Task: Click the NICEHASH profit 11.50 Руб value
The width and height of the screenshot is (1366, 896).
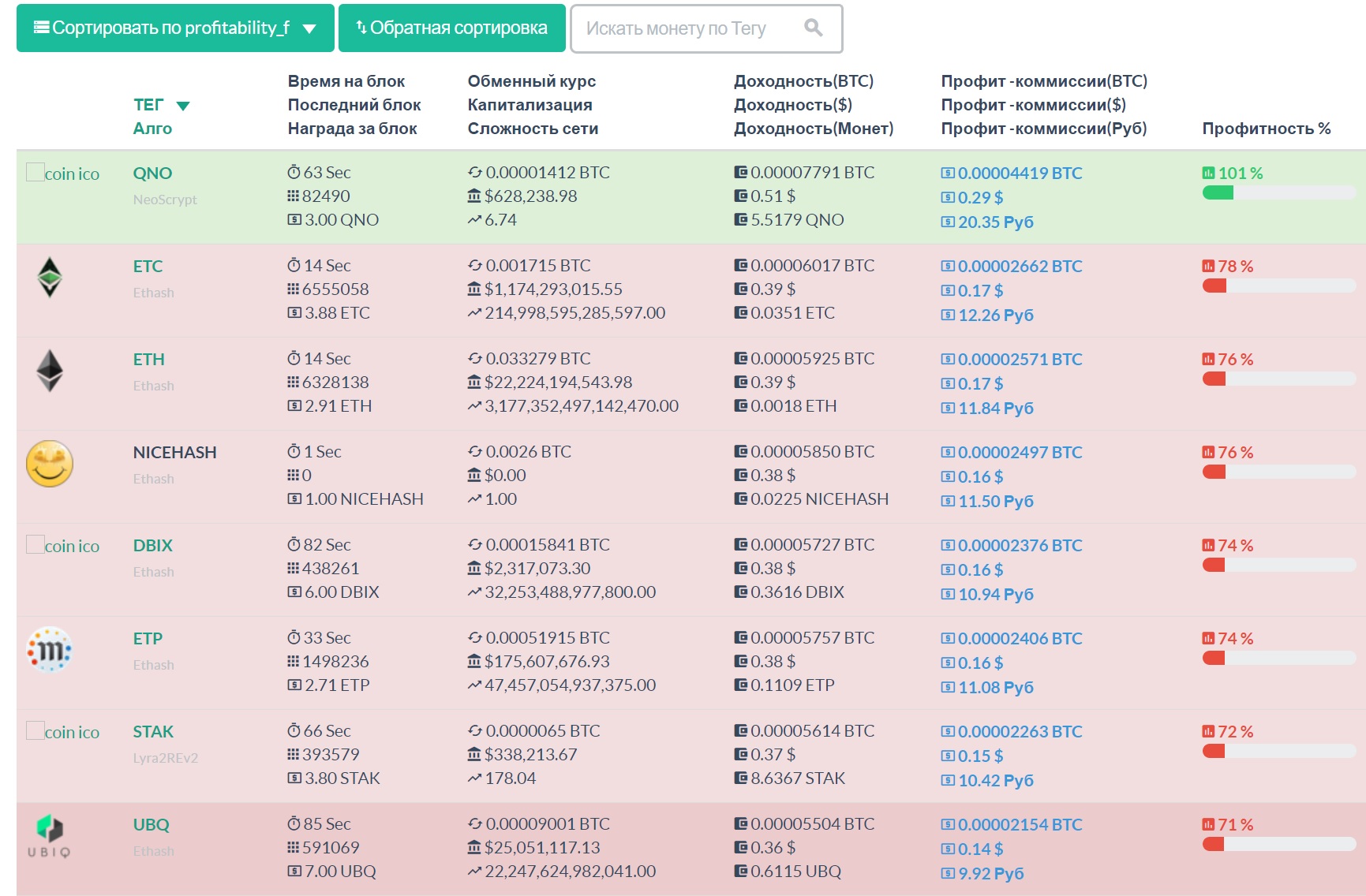Action: (x=996, y=502)
